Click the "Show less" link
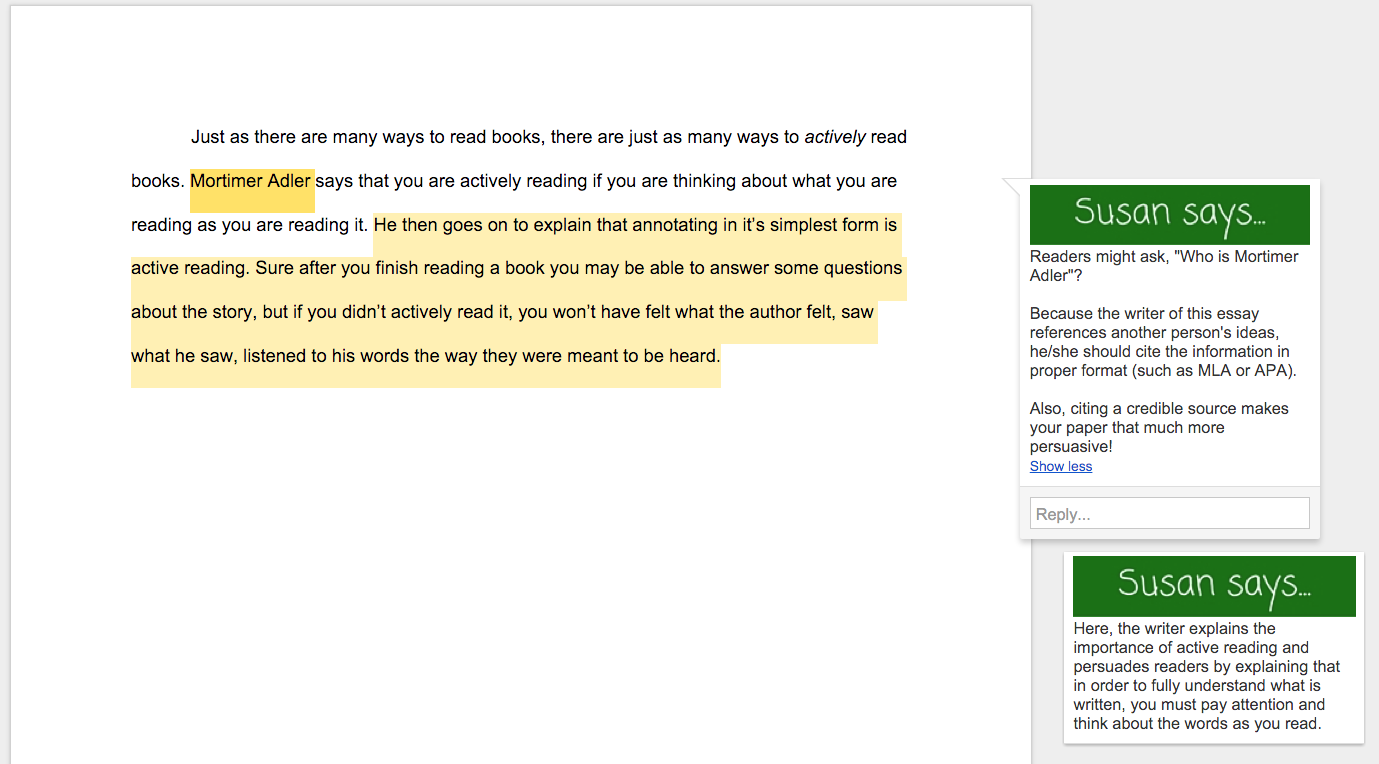Viewport: 1379px width, 764px height. coord(1061,467)
